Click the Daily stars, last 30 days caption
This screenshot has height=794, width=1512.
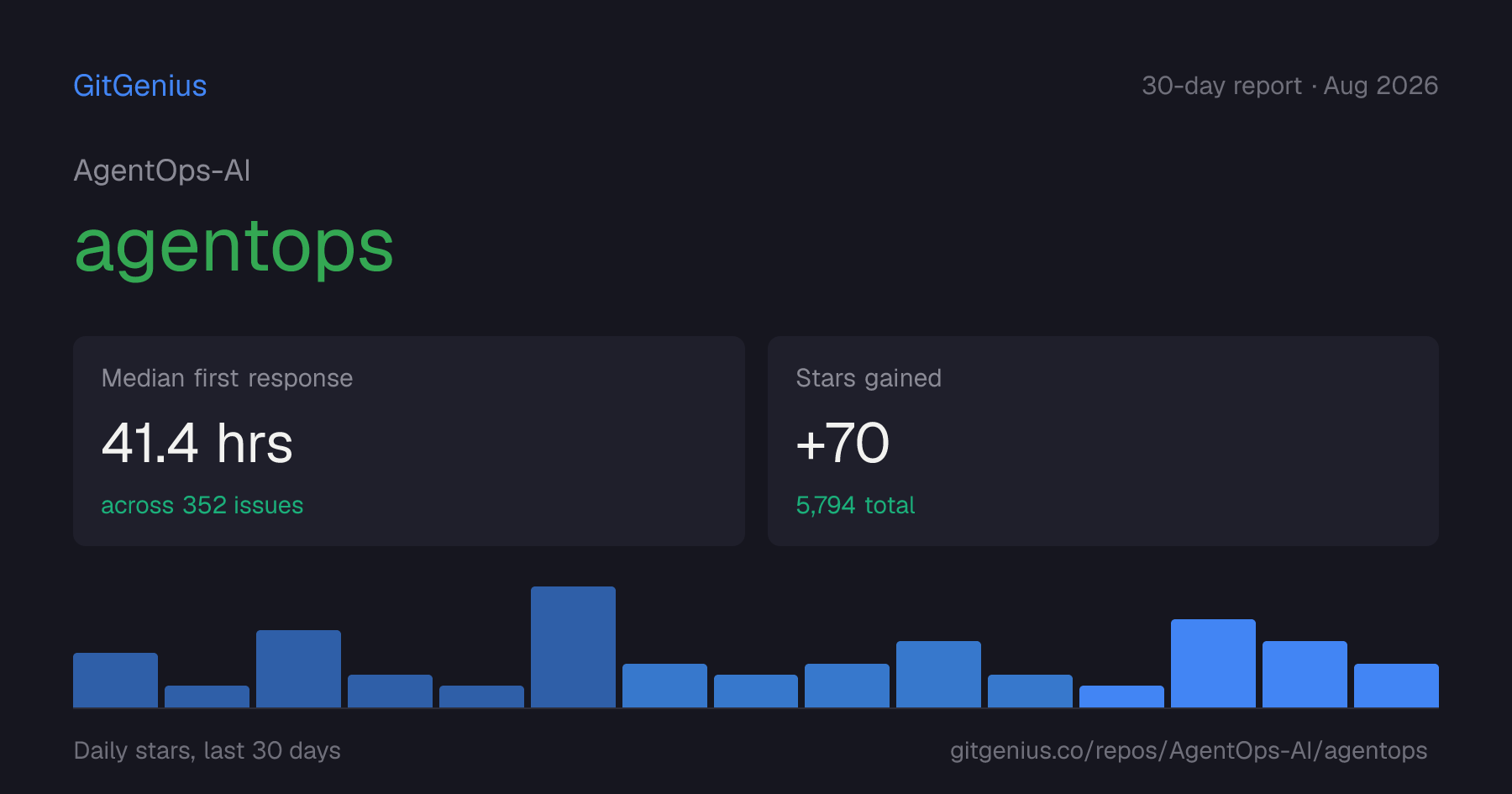pos(207,750)
